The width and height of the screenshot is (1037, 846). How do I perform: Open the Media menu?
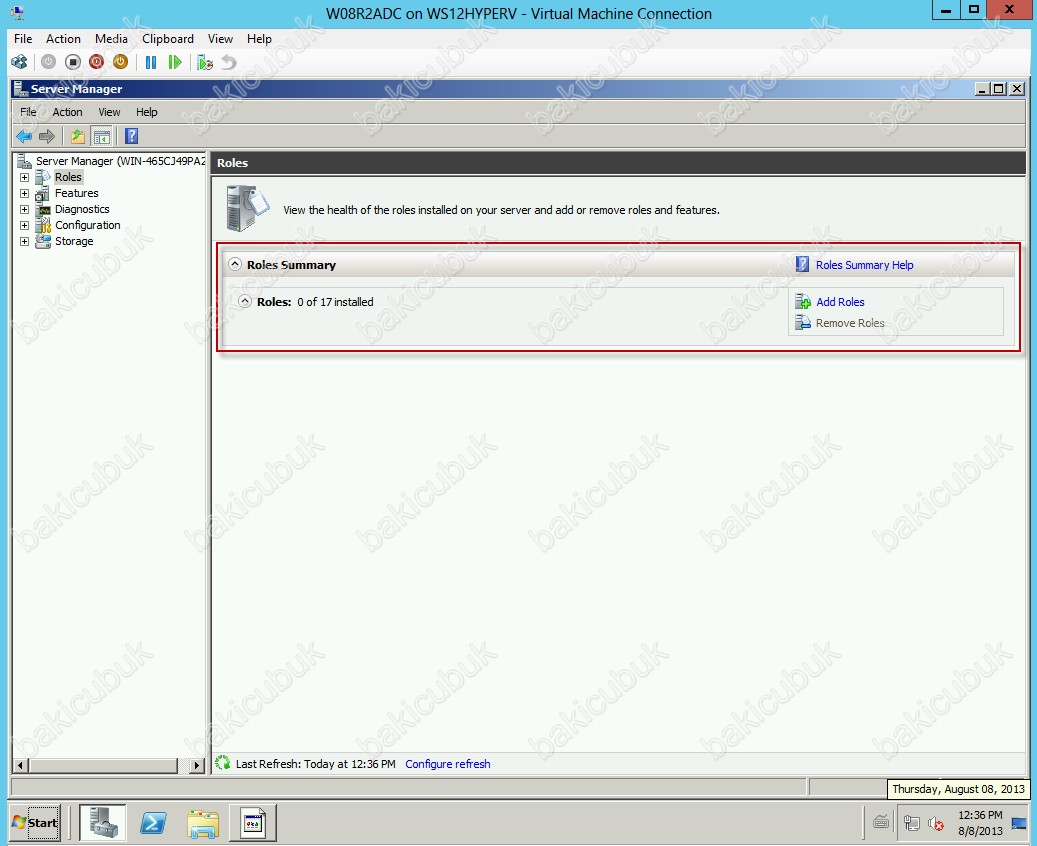111,39
